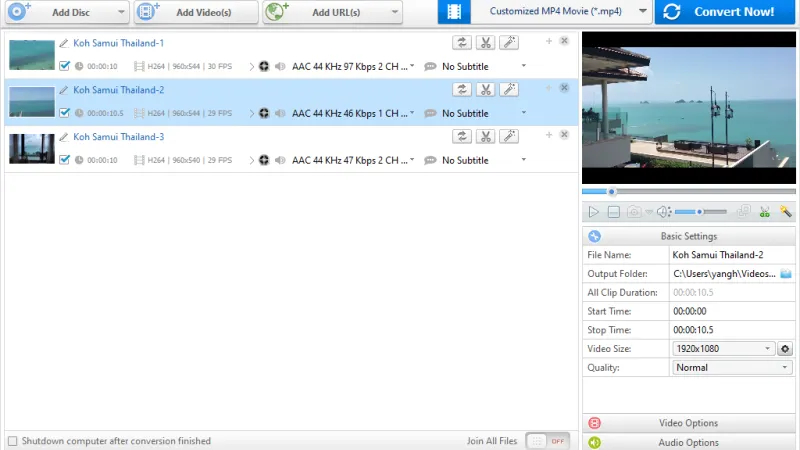This screenshot has height=450, width=800.
Task: Browse output folder using the folder icon
Action: coord(786,274)
